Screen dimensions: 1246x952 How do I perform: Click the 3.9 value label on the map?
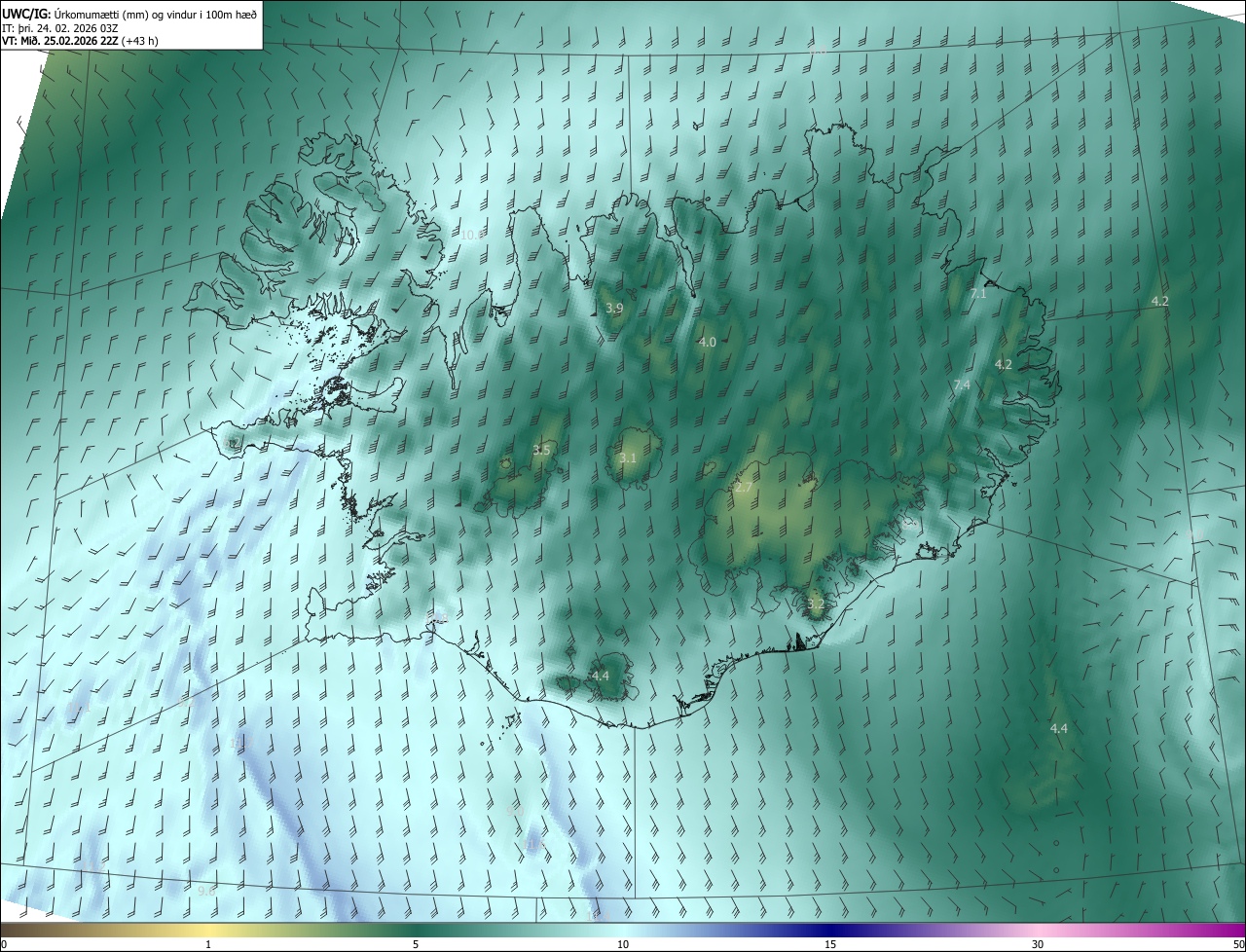[614, 308]
